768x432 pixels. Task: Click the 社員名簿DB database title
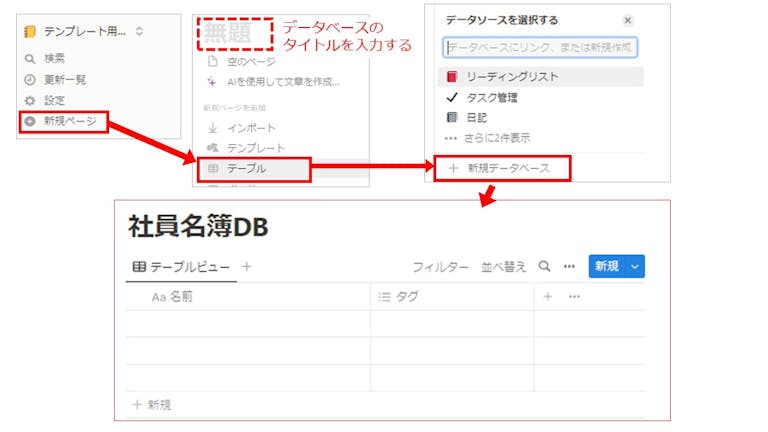click(x=198, y=227)
